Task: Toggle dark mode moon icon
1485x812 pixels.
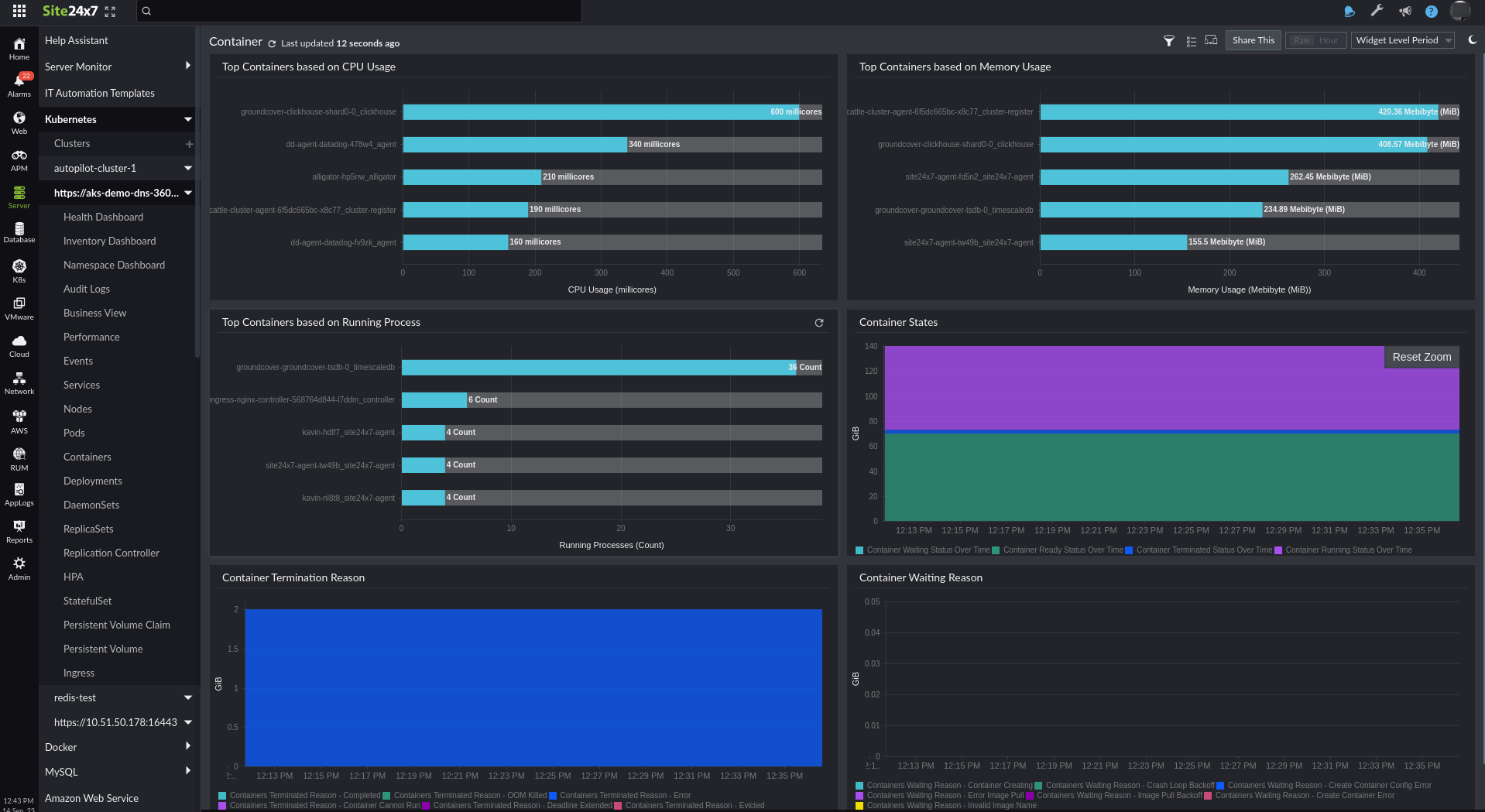Action: click(1472, 40)
